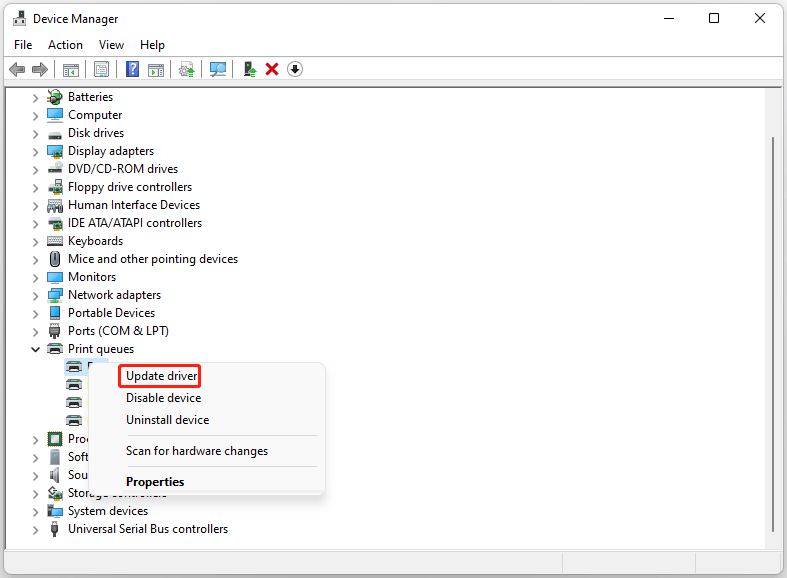
Task: Select the Monitors tree label
Action: [x=92, y=277]
